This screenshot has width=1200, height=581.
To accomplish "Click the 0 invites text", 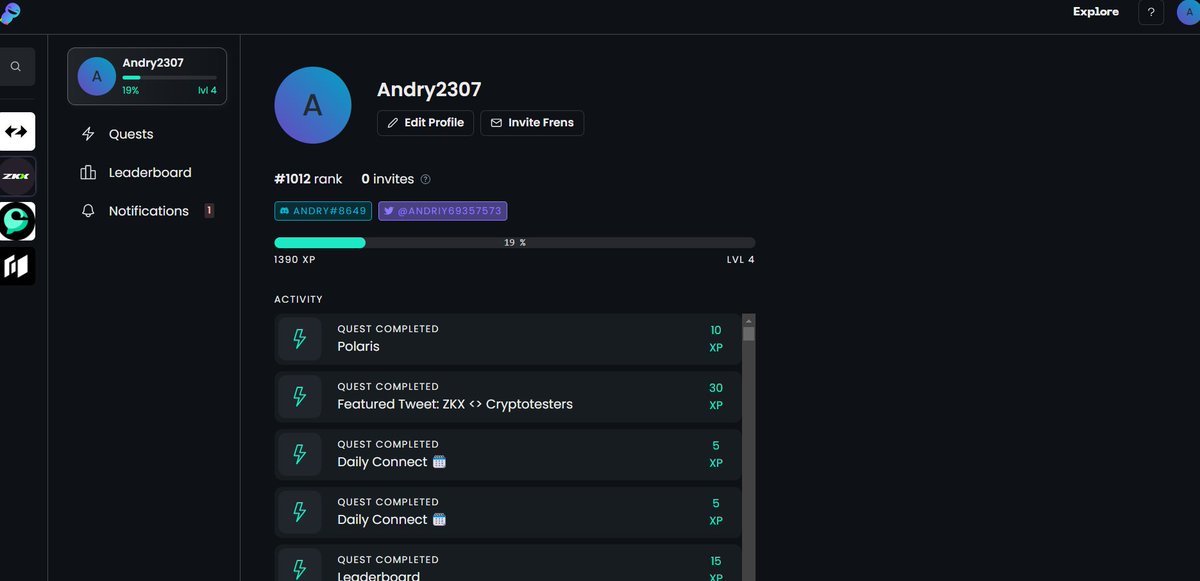I will coord(387,179).
